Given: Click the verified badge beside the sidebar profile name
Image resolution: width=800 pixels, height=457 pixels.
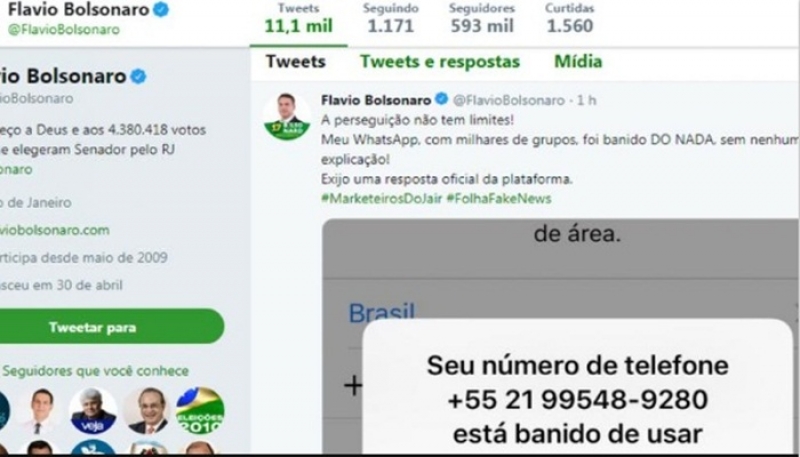Looking at the screenshot, I should pos(138,77).
